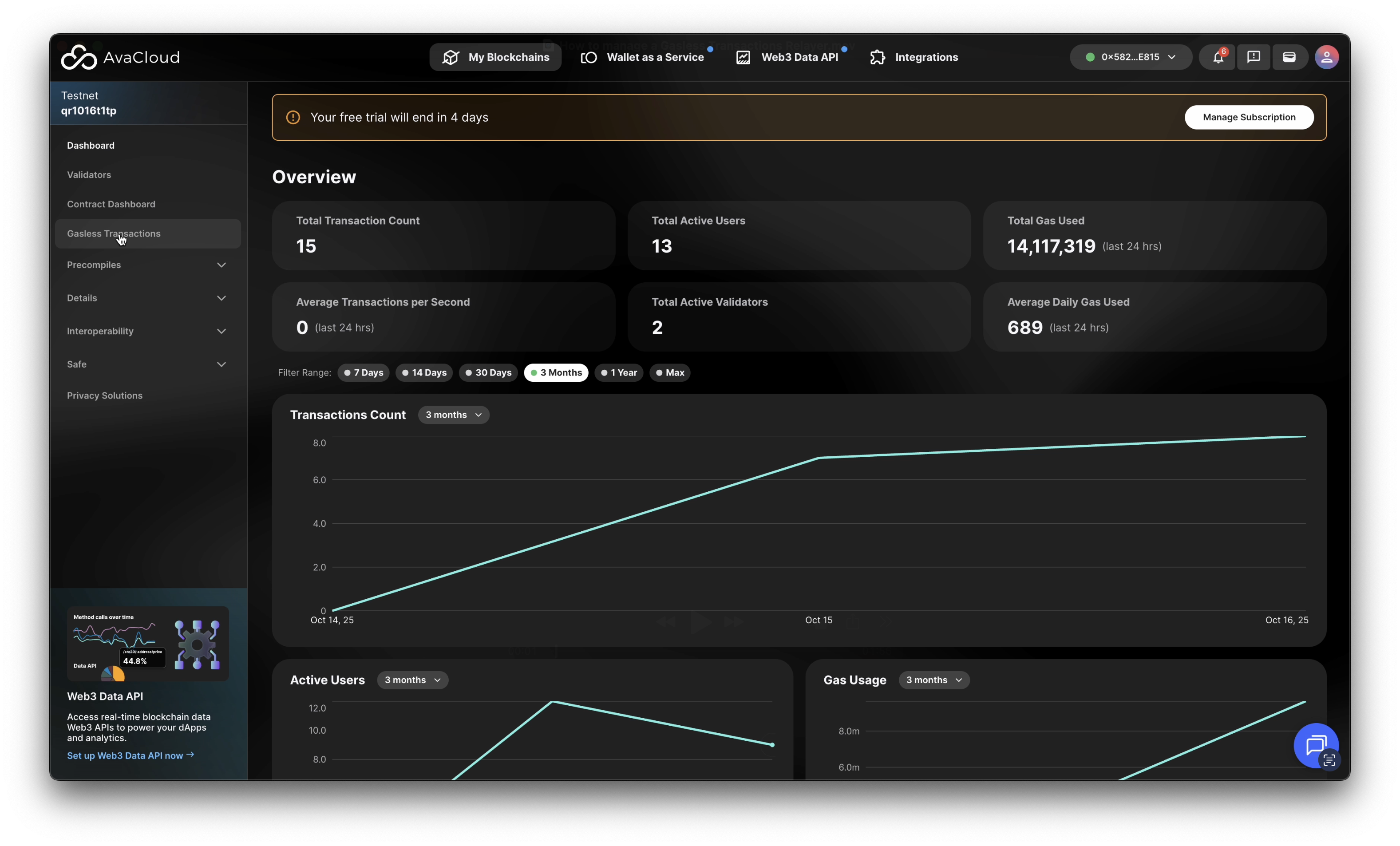Click the Web3 Data API chart icon
This screenshot has height=846, width=1400.
tap(743, 57)
